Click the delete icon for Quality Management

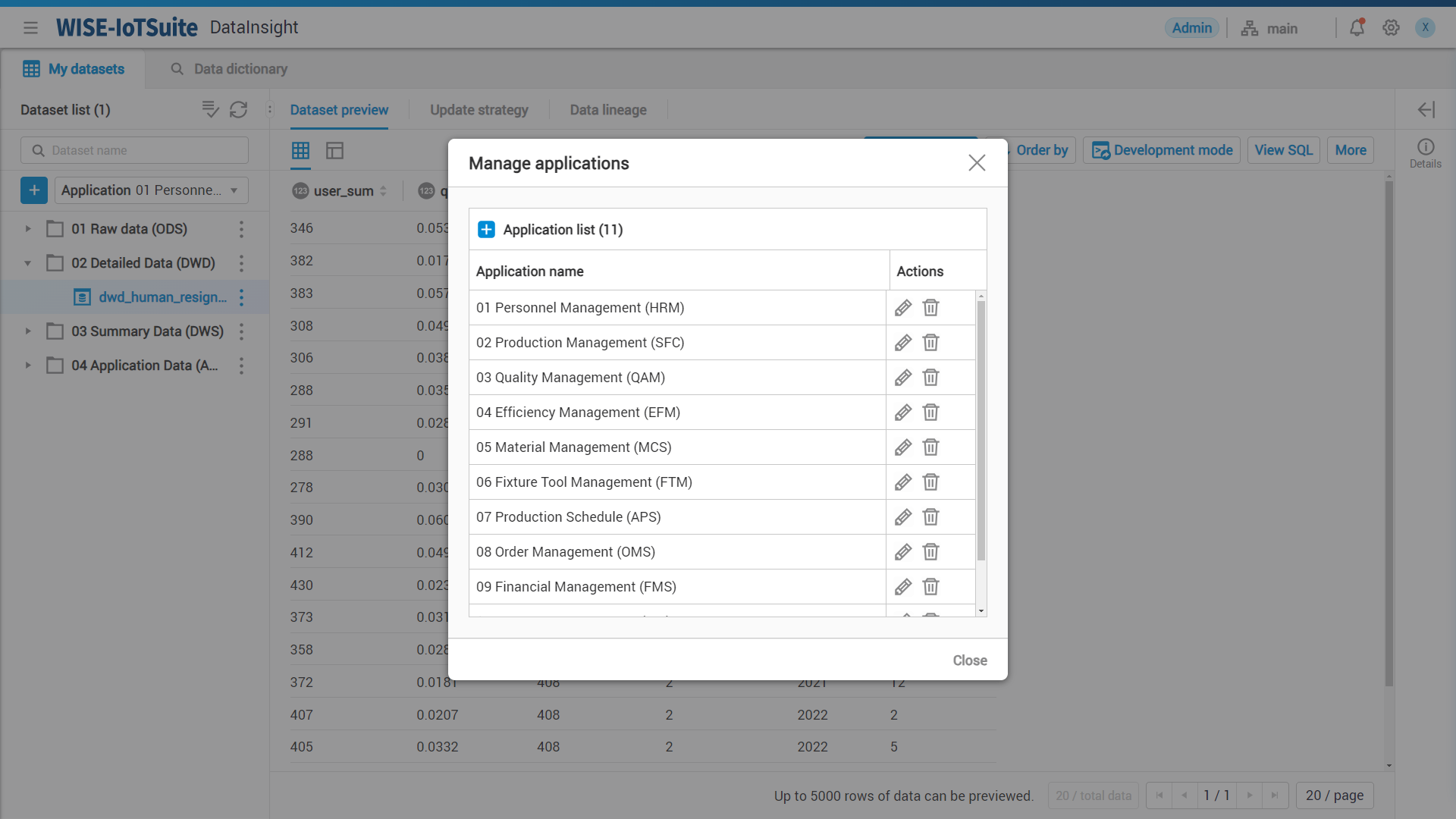point(930,377)
